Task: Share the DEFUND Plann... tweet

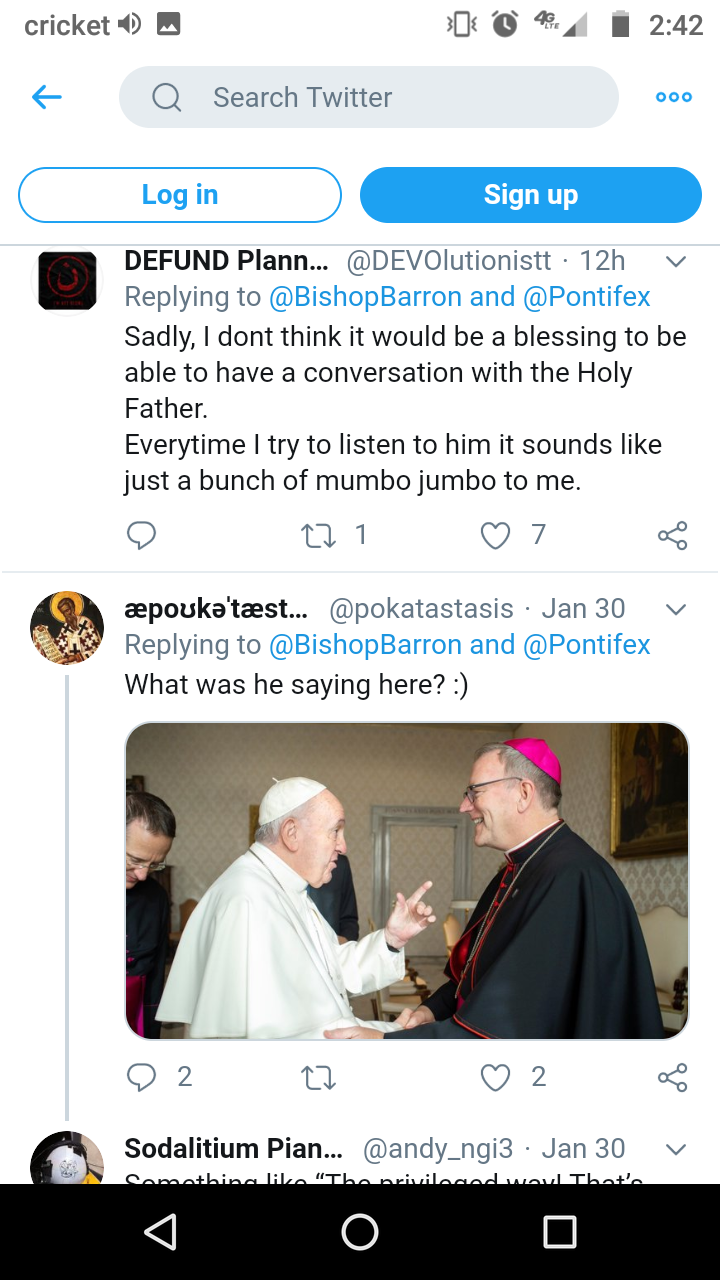Action: coord(673,536)
